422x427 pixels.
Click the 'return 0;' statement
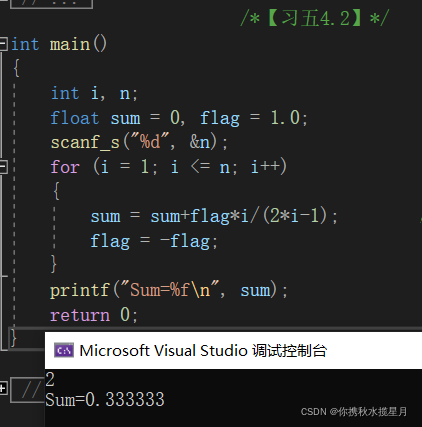94,315
